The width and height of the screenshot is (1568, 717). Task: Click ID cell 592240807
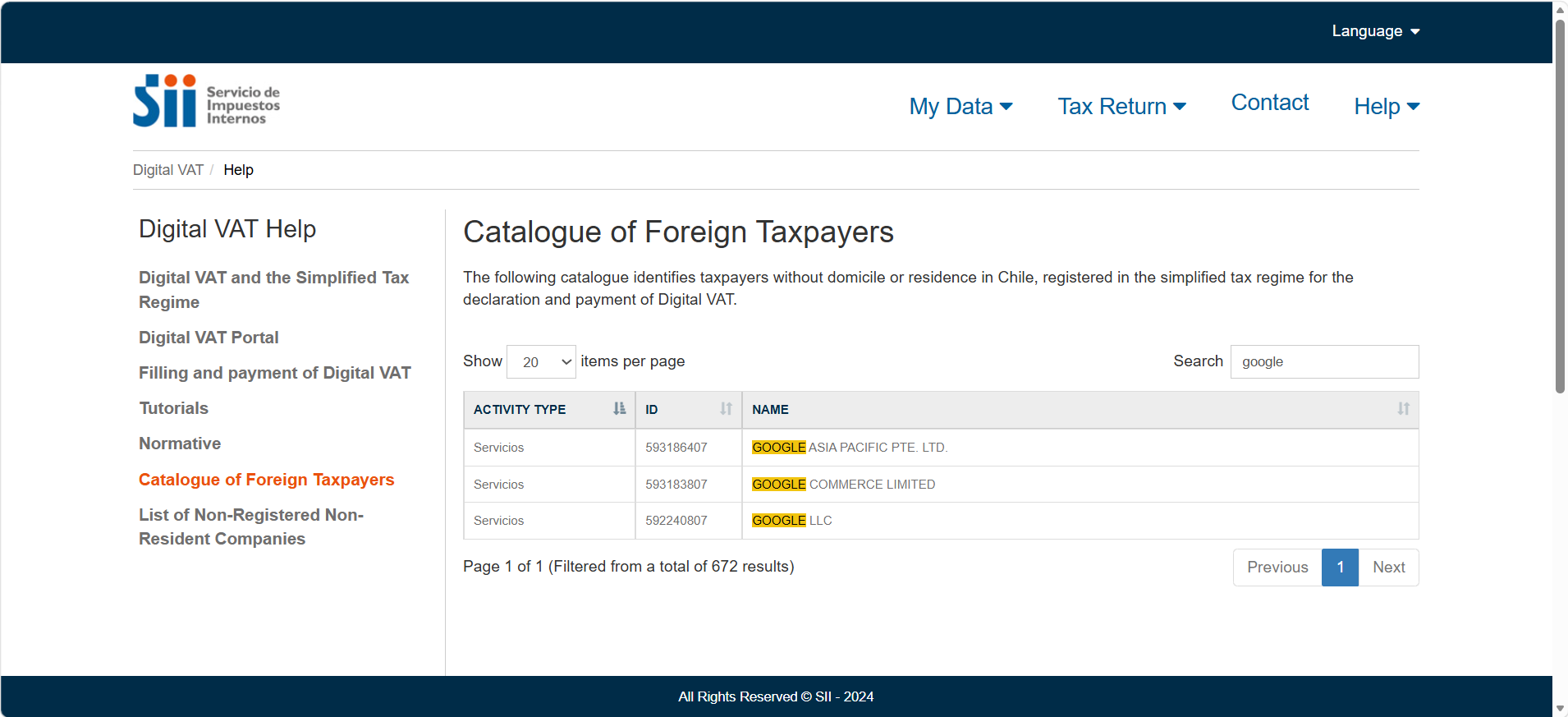689,521
